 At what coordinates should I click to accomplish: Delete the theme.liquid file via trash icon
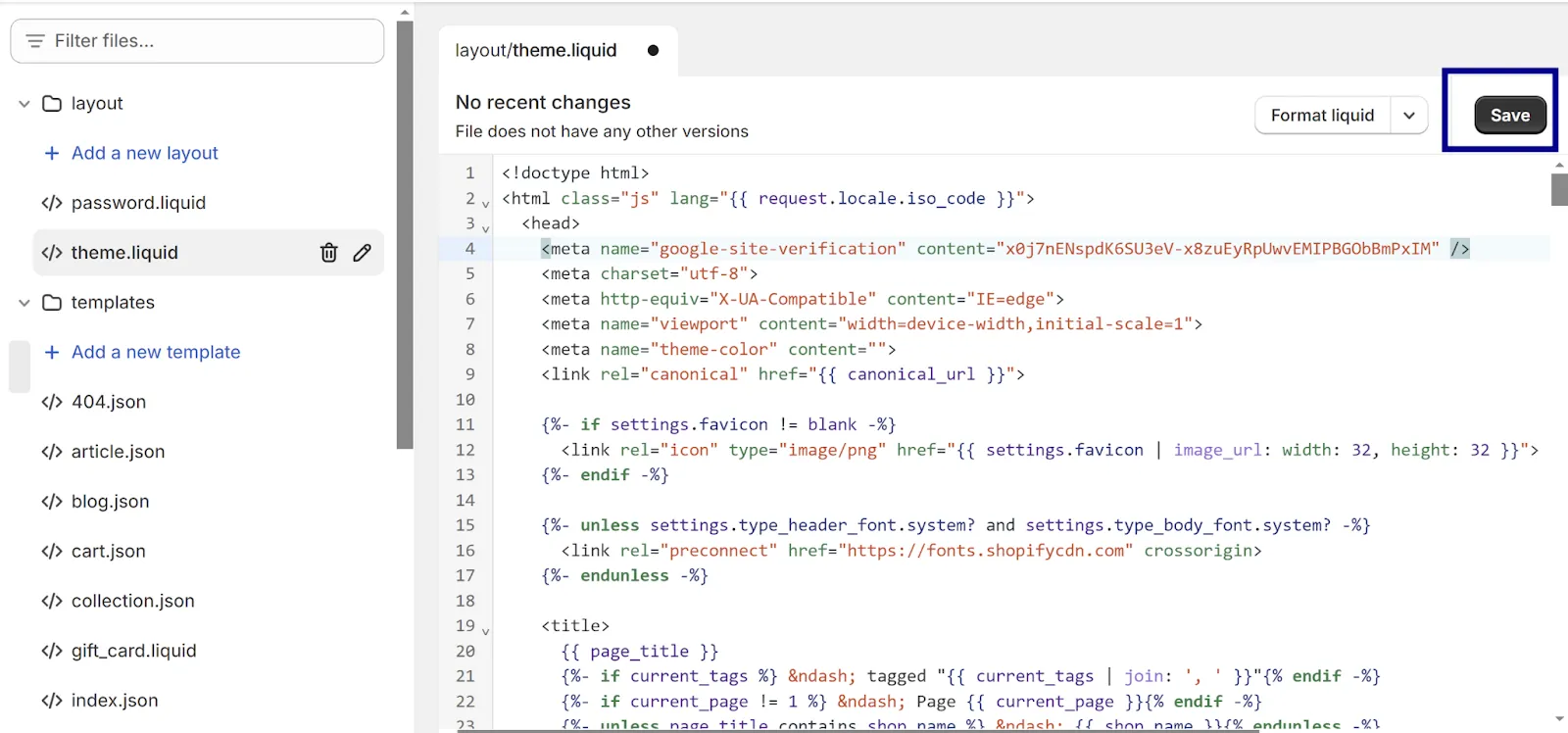pos(329,253)
